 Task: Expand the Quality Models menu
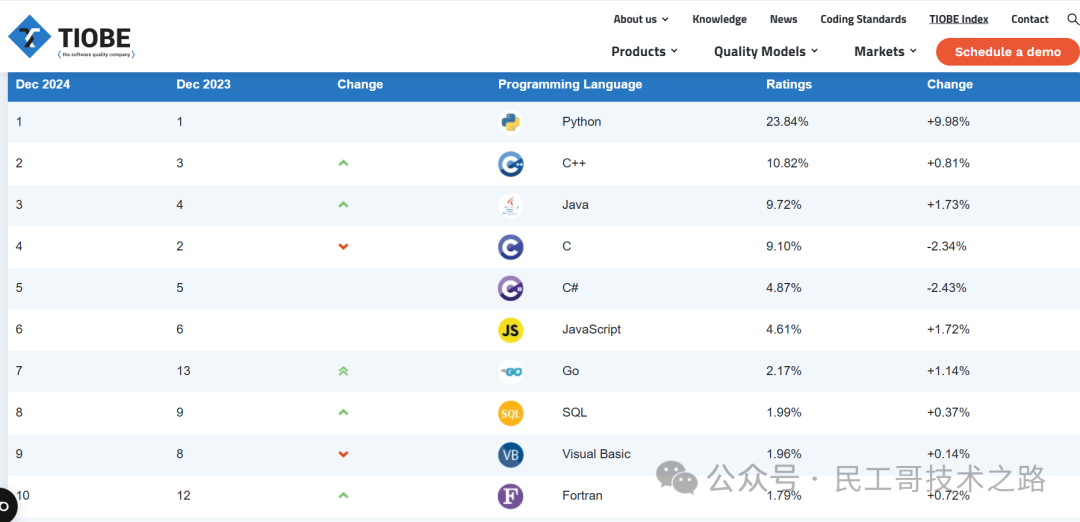766,51
